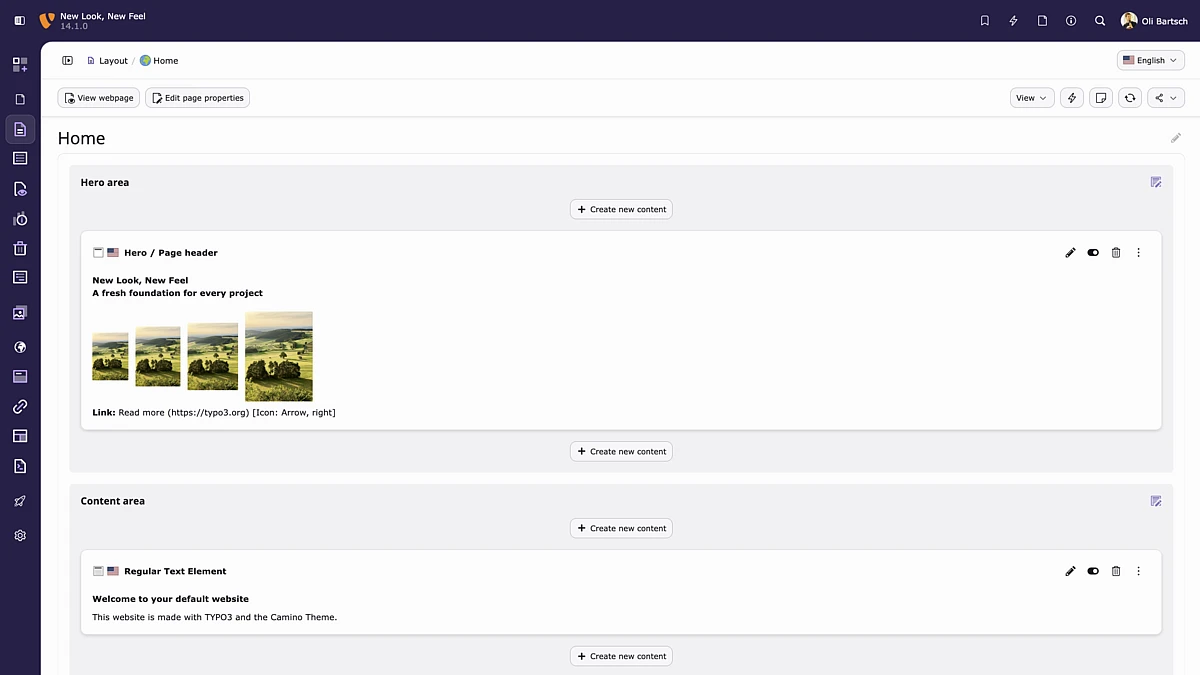This screenshot has height=675, width=1200.
Task: Open the share dropdown in toolbar
Action: [x=1165, y=98]
